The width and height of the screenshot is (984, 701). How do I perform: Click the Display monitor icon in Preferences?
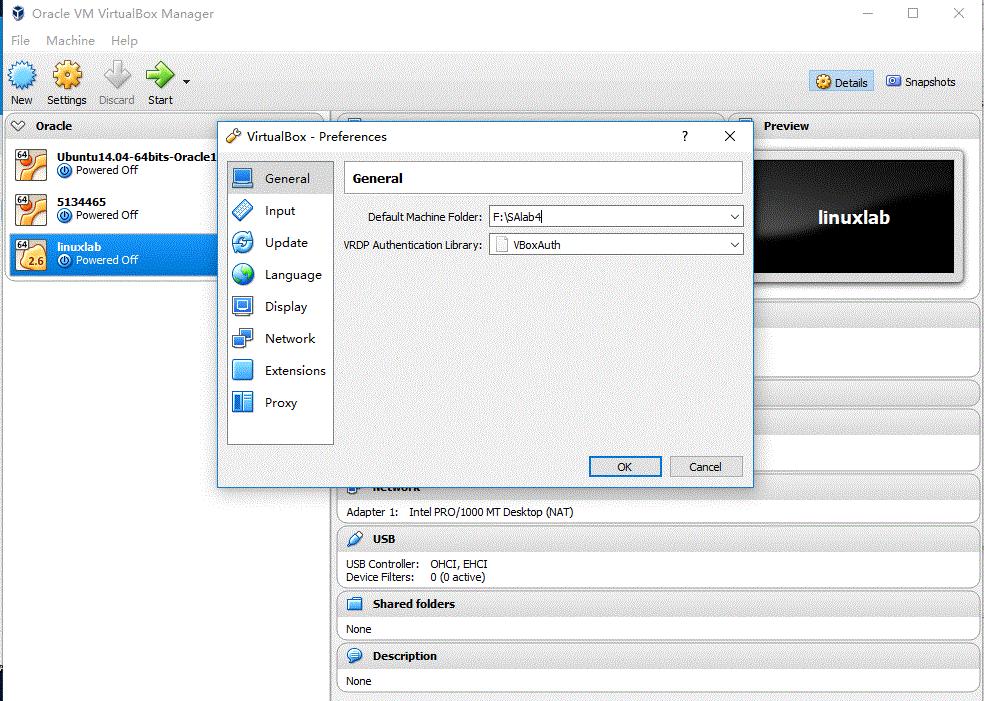click(x=243, y=306)
